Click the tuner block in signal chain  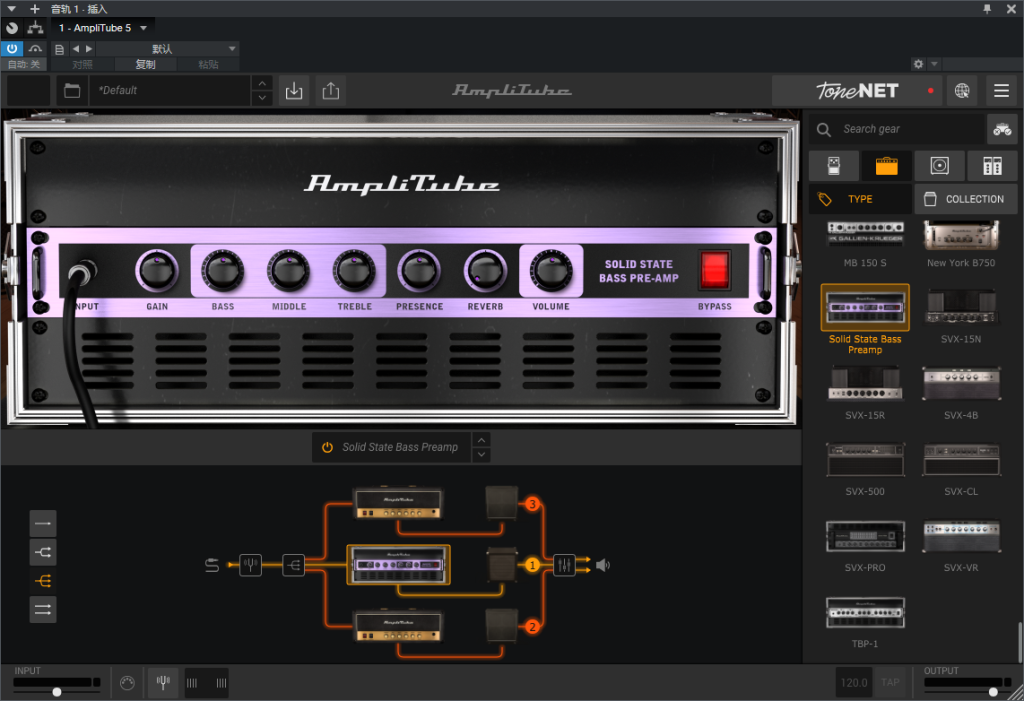click(250, 564)
